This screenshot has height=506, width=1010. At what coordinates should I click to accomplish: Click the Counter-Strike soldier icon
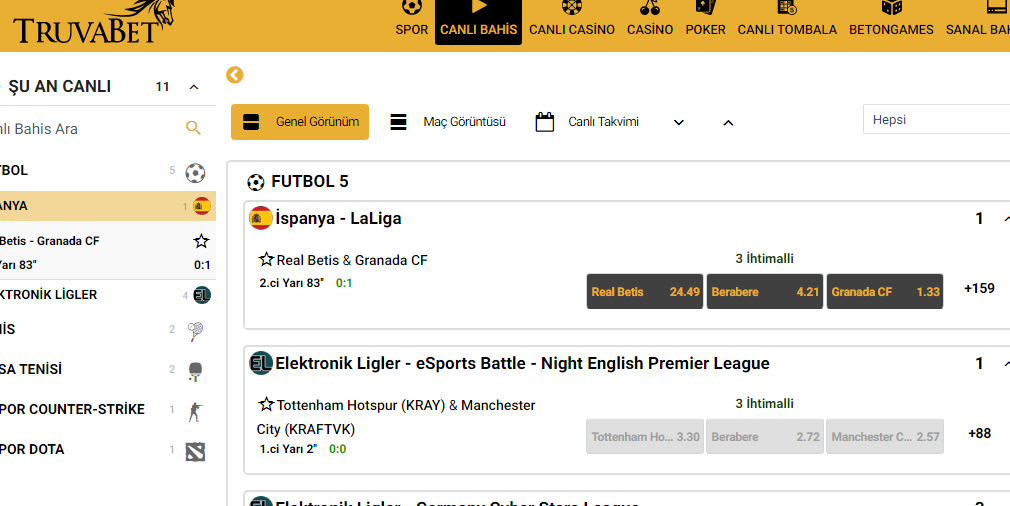(195, 411)
